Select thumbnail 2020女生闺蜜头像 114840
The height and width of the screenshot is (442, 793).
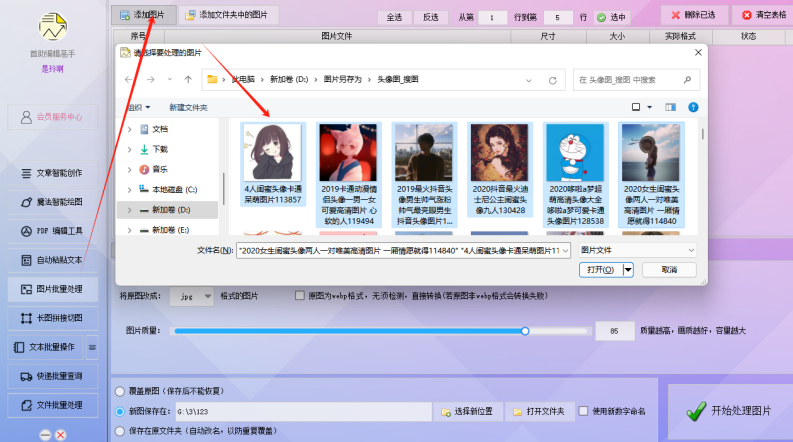(x=651, y=174)
